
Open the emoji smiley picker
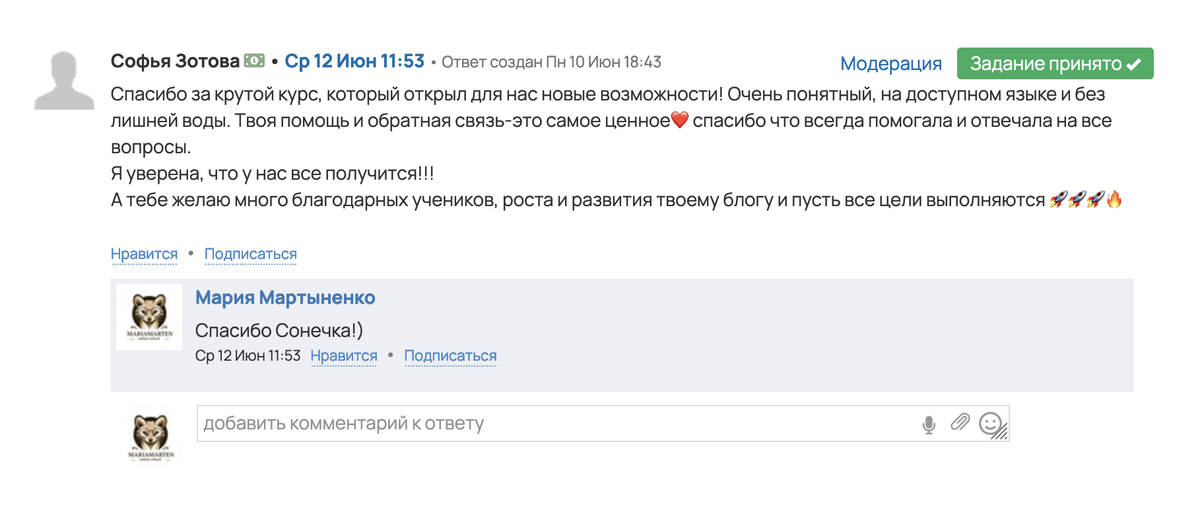[x=990, y=423]
